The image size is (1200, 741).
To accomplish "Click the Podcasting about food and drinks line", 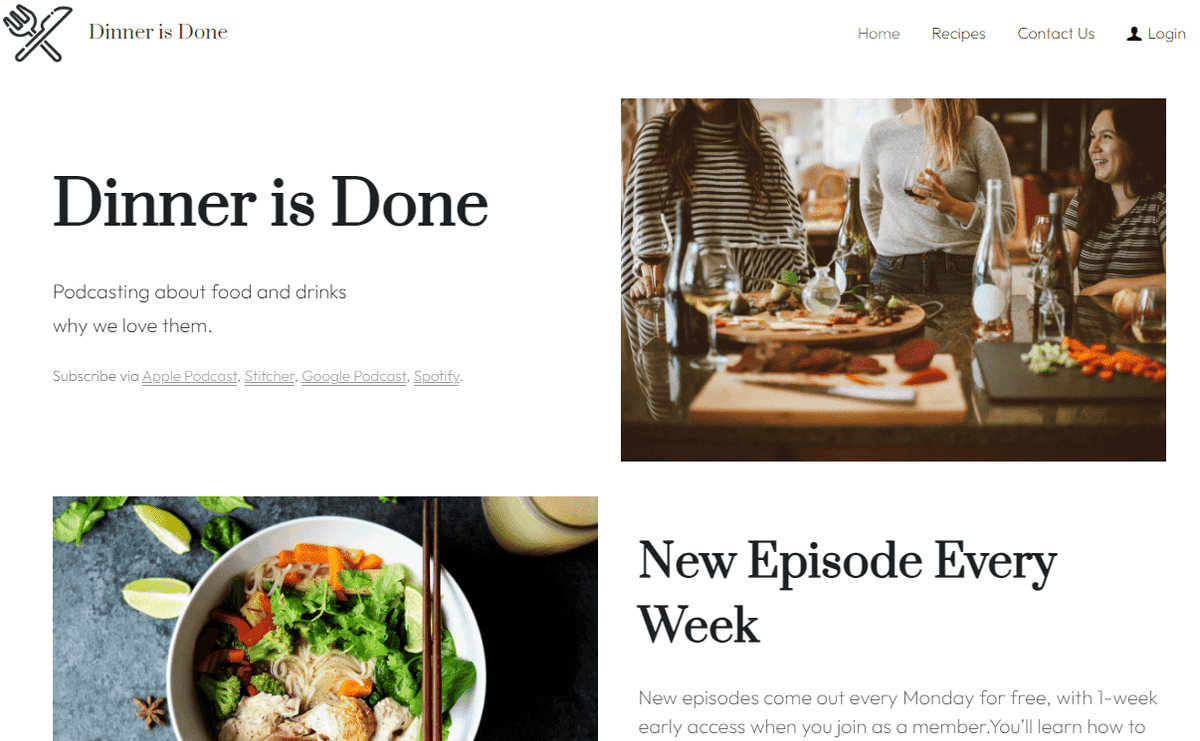I will click(x=200, y=293).
